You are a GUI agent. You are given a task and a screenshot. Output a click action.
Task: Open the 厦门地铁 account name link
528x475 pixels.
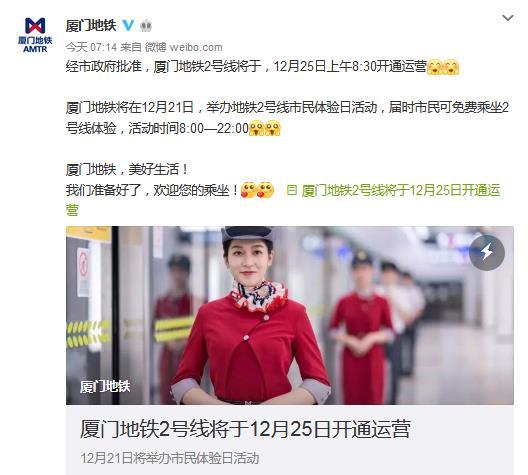91,26
